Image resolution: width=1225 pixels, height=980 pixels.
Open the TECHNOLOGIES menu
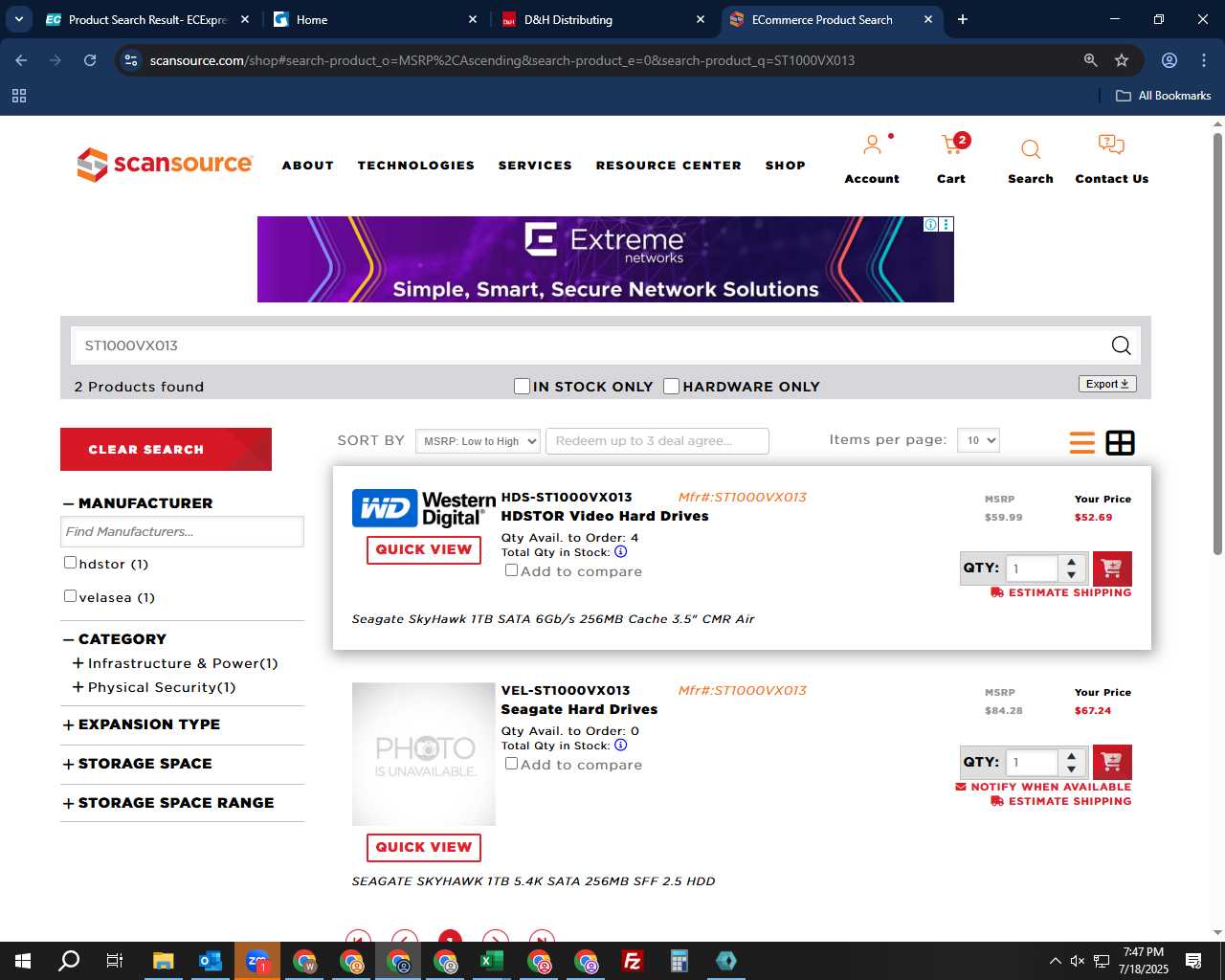[x=416, y=166]
